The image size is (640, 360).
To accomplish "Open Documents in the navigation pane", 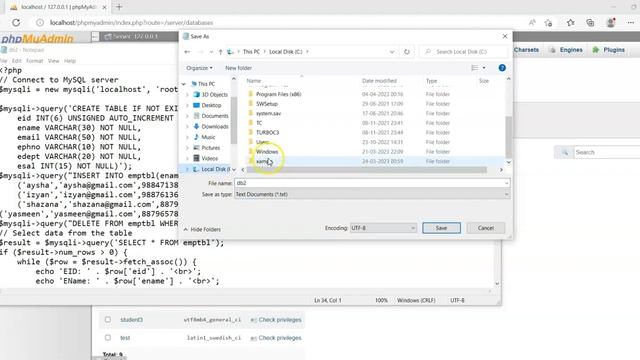I will tap(215, 116).
